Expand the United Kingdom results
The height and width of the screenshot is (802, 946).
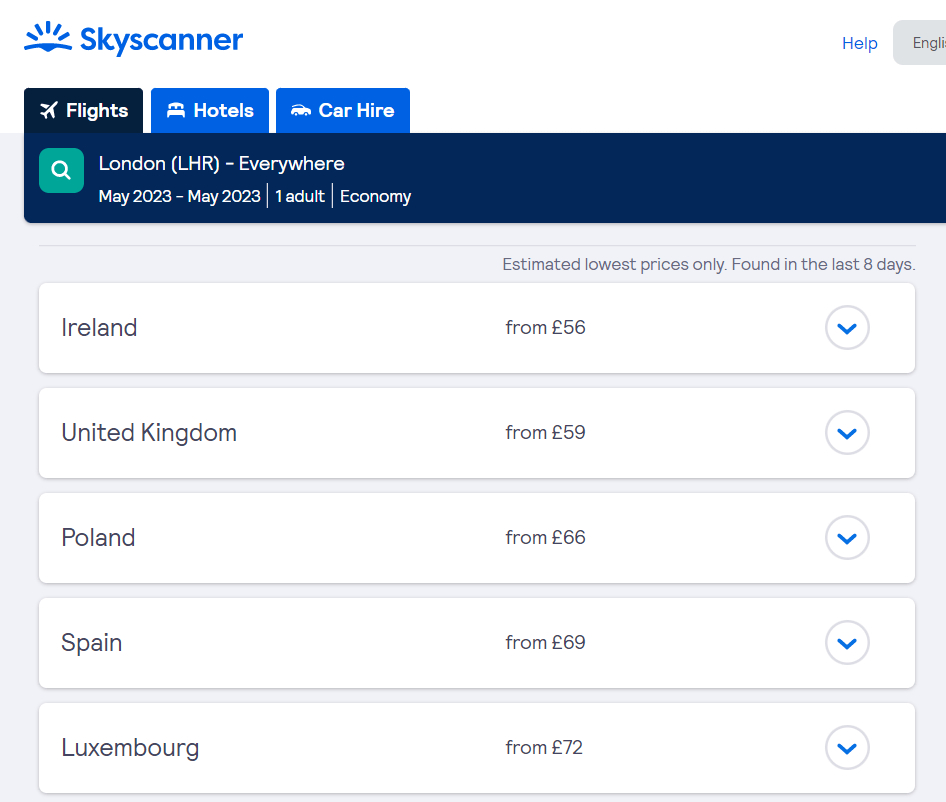[x=847, y=433]
